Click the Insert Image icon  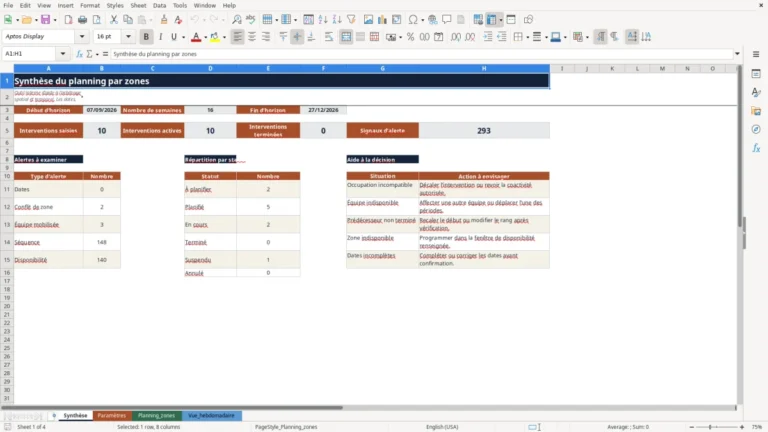coord(368,20)
